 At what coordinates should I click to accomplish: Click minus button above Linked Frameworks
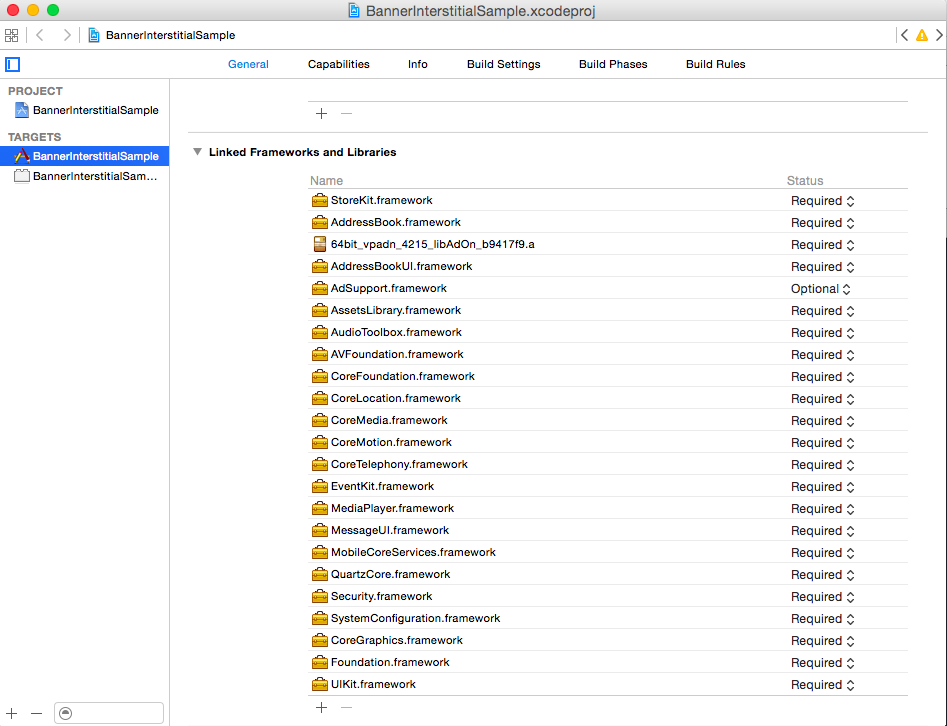click(x=346, y=114)
